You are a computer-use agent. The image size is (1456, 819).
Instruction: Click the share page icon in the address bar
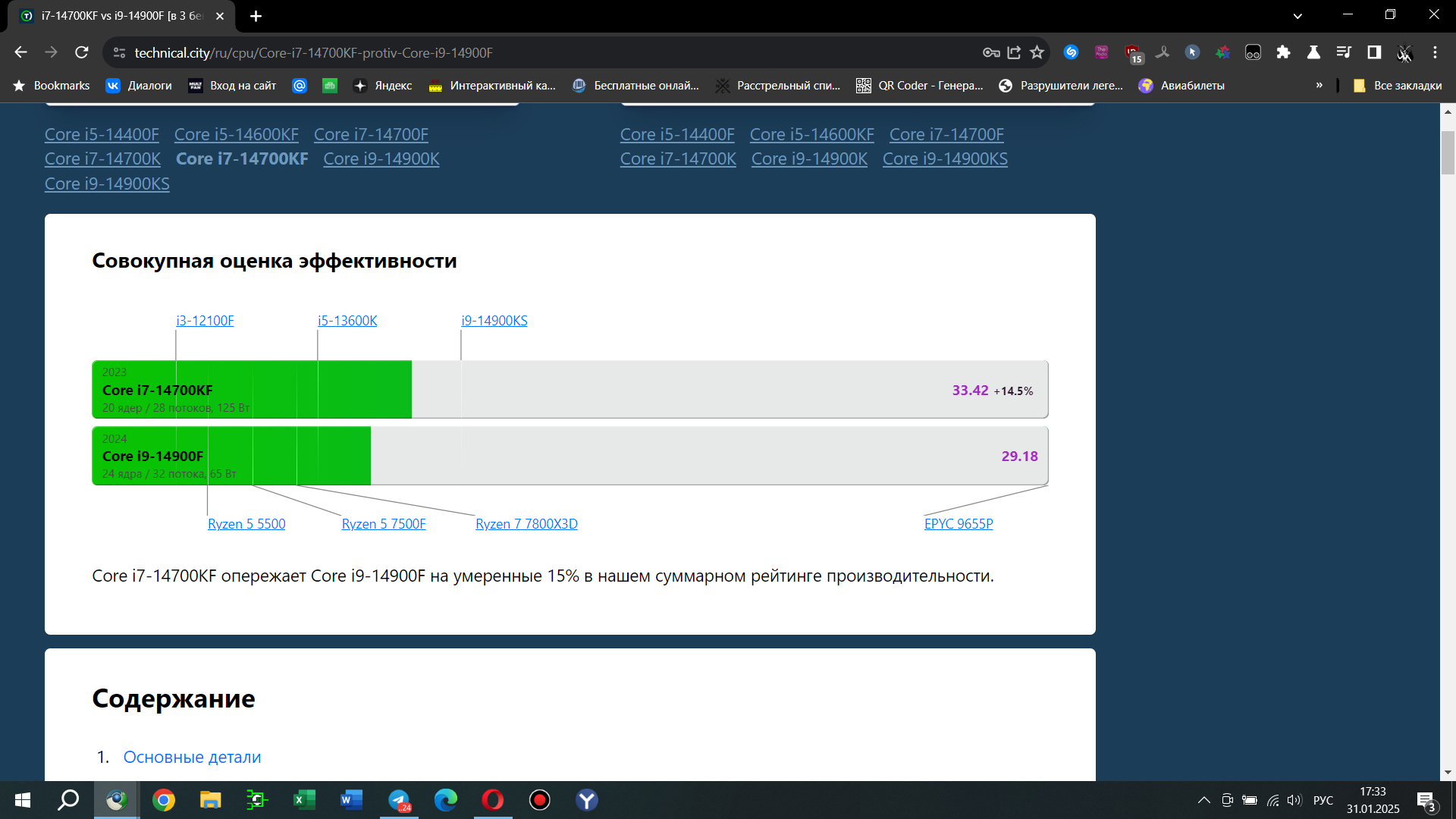(1014, 52)
